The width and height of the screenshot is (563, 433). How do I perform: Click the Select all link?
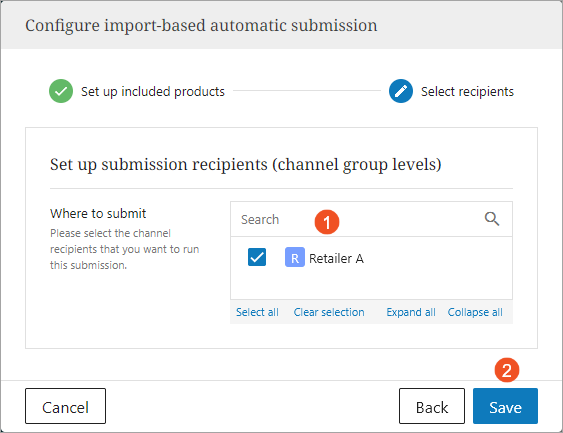tap(257, 312)
